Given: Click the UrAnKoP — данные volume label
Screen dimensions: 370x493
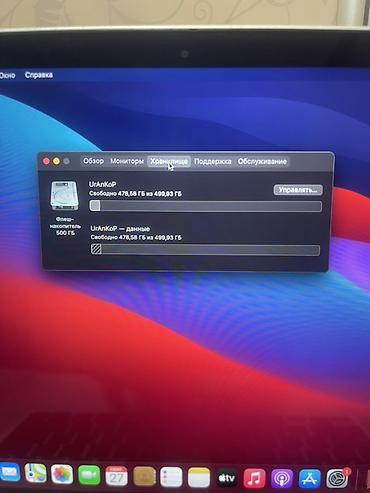Looking at the screenshot, I should (120, 228).
